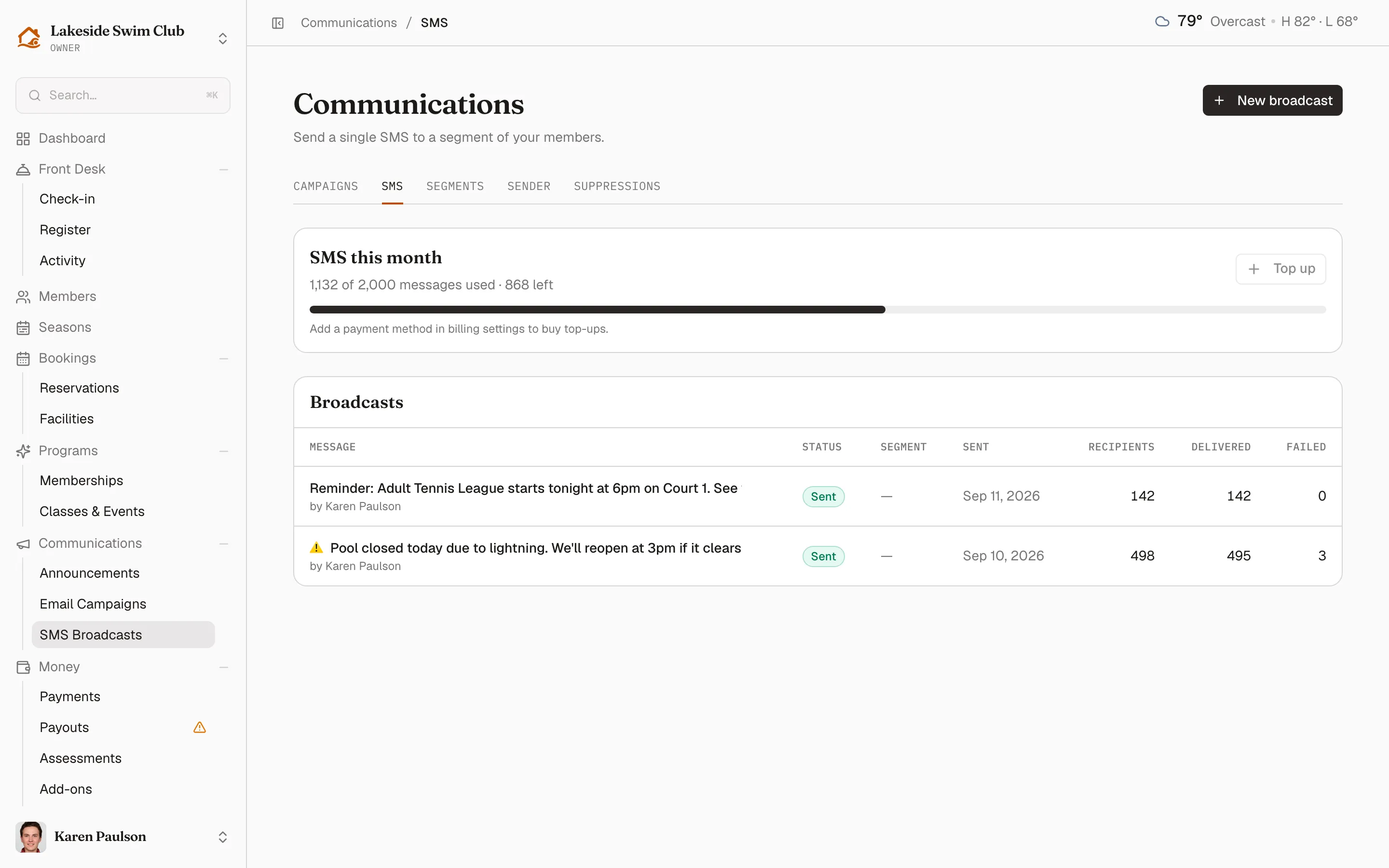Switch to the Segments tab

coord(455,187)
